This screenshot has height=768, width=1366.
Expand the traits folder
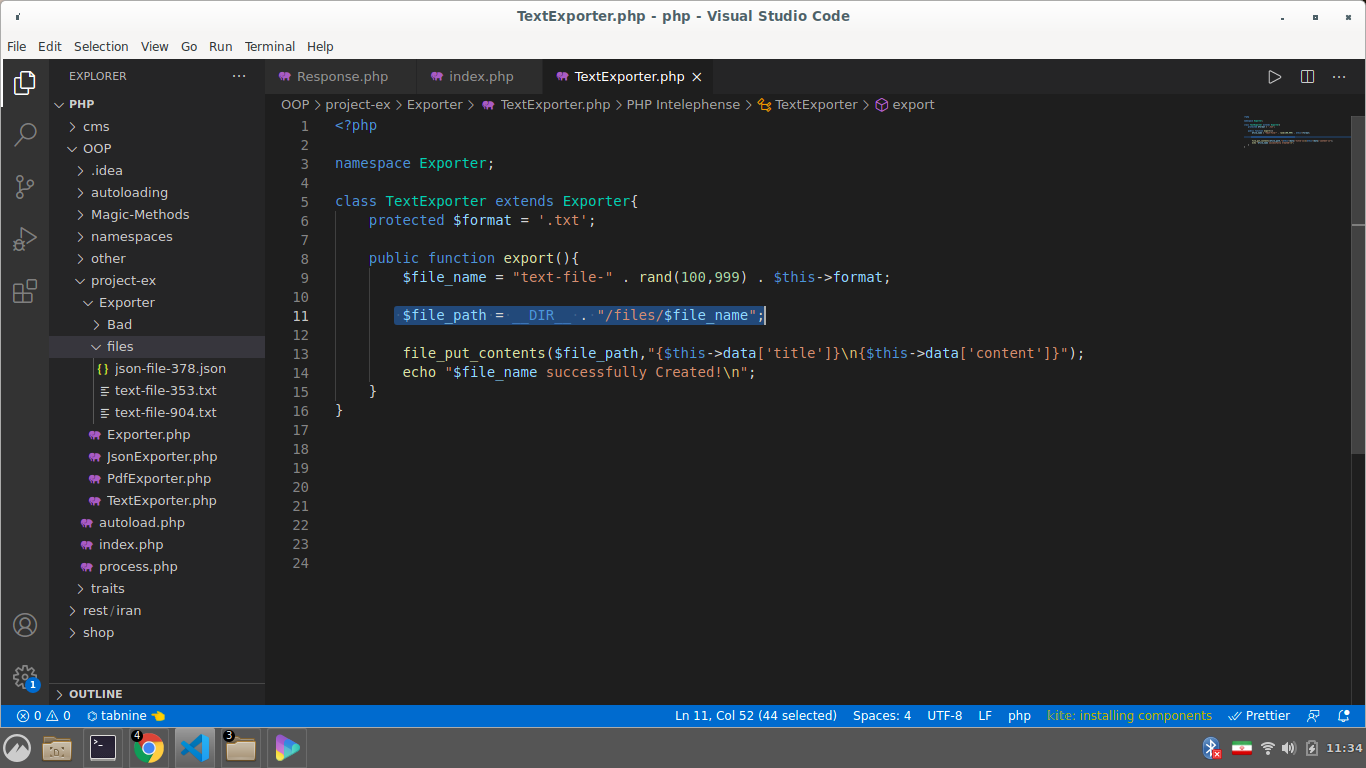tap(157, 588)
